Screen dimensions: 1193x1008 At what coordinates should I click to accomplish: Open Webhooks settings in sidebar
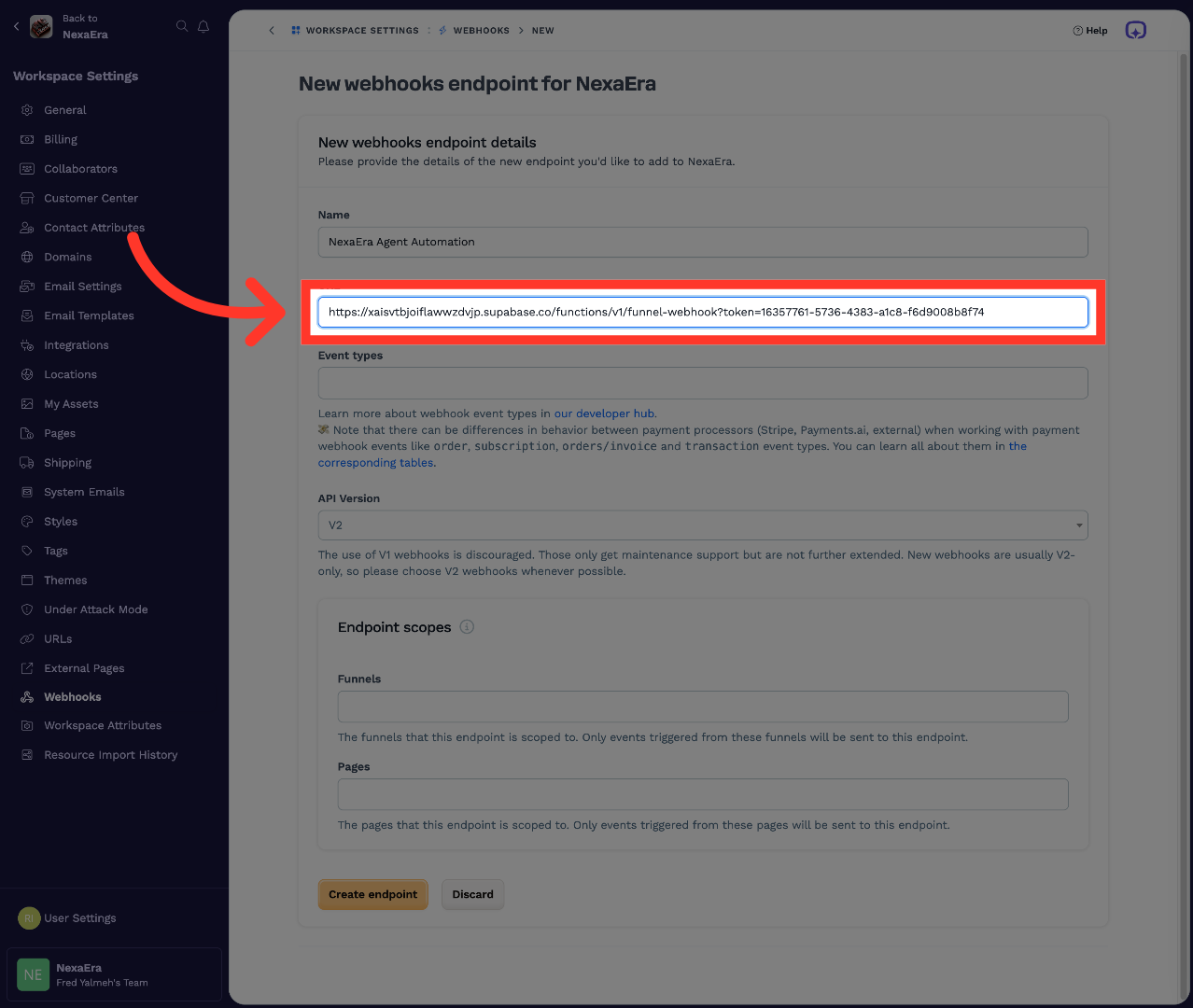coord(73,697)
